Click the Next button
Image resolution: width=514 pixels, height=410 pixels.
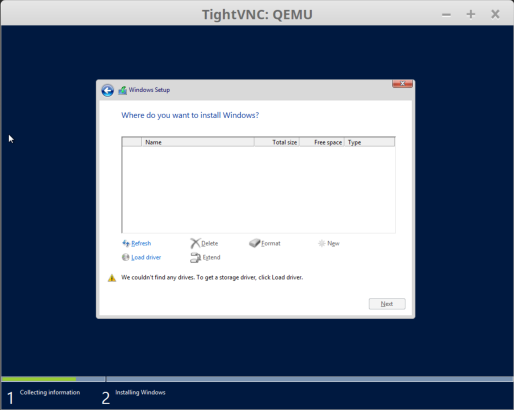pos(387,304)
